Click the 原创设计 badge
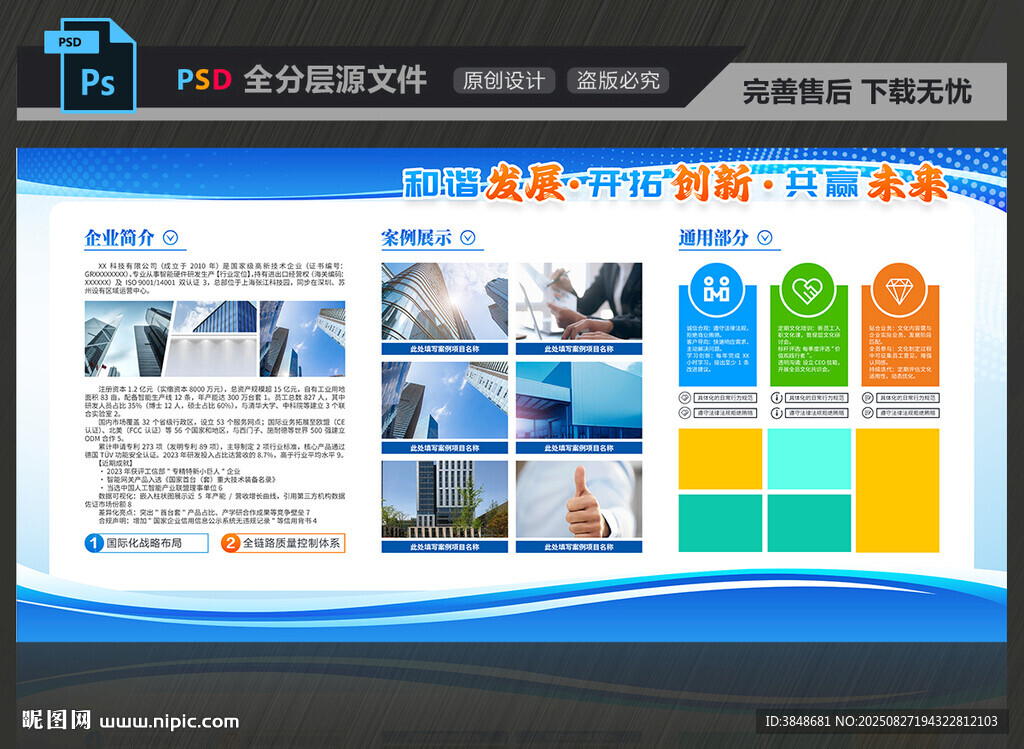The image size is (1024, 749). [504, 81]
